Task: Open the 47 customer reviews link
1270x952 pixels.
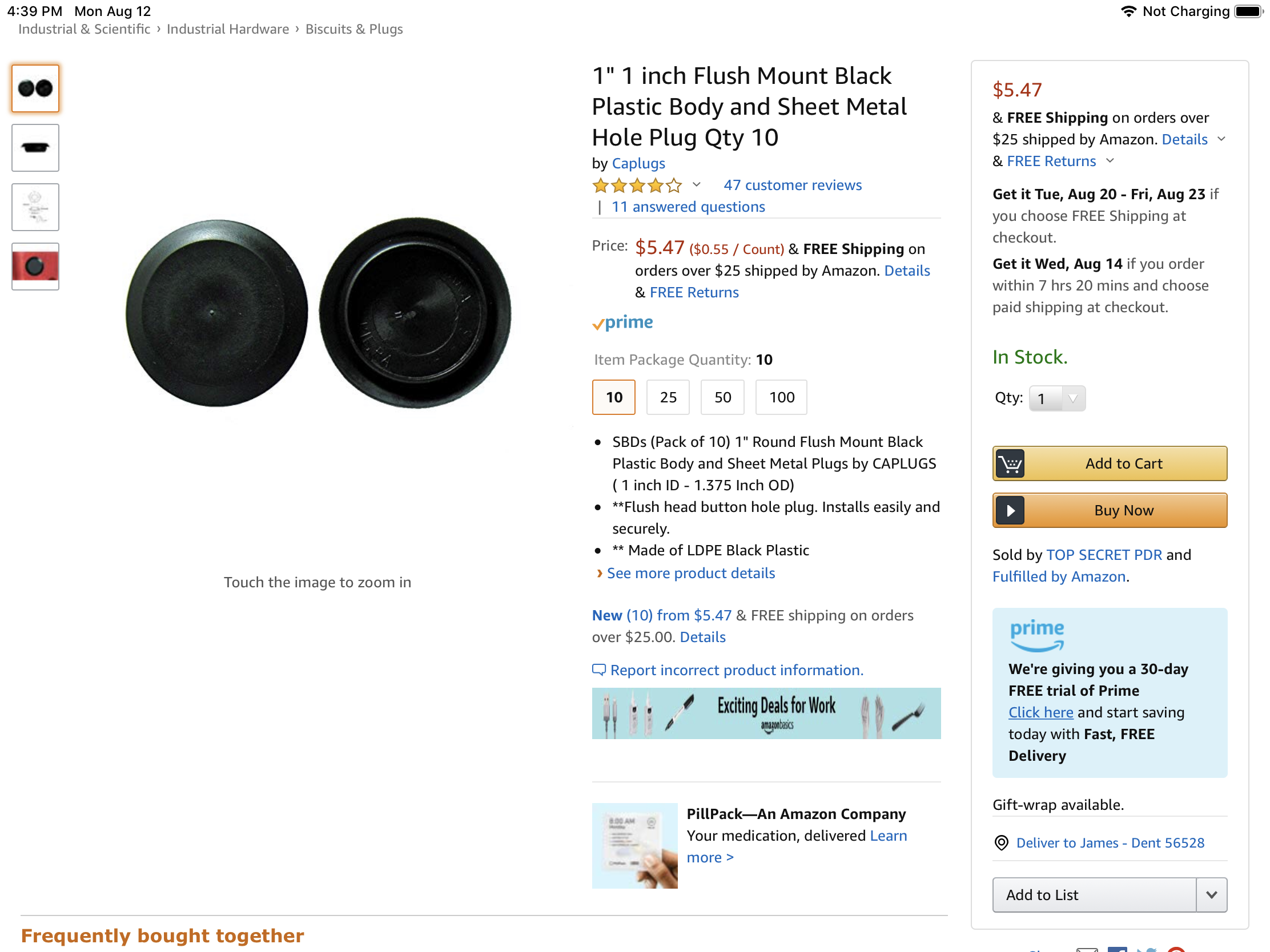Action: coord(791,185)
